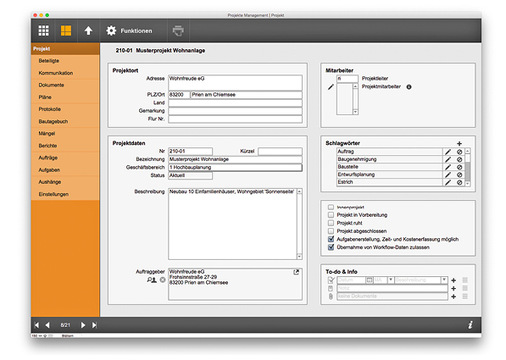
Task: Open Auftraggeber contact in new window
Action: [x=296, y=272]
